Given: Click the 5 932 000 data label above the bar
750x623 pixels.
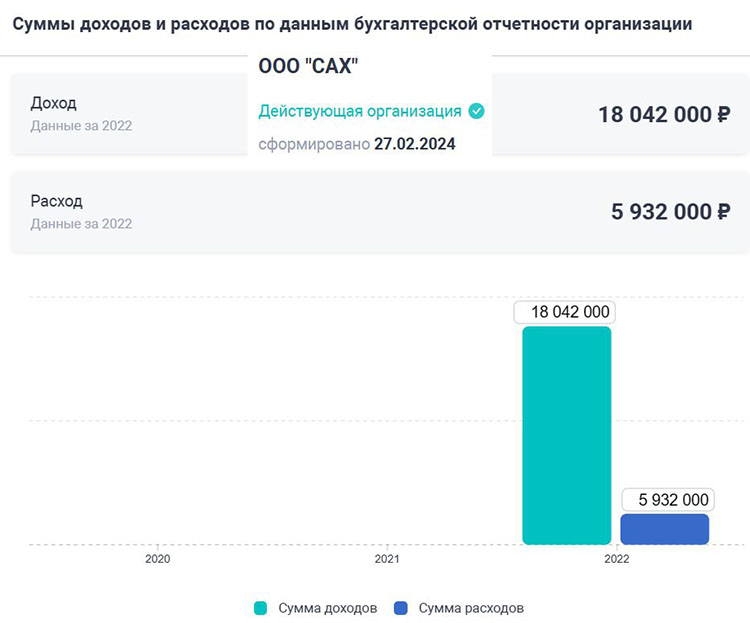Looking at the screenshot, I should 665,499.
